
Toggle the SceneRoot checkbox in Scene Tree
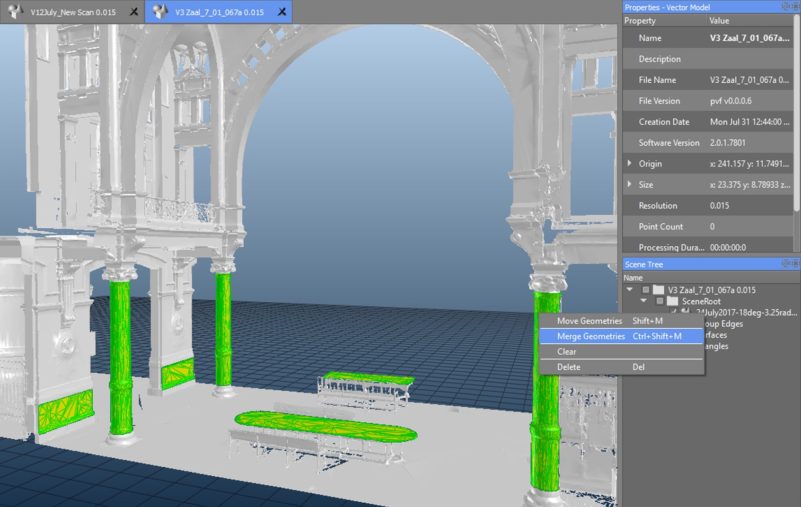point(658,300)
